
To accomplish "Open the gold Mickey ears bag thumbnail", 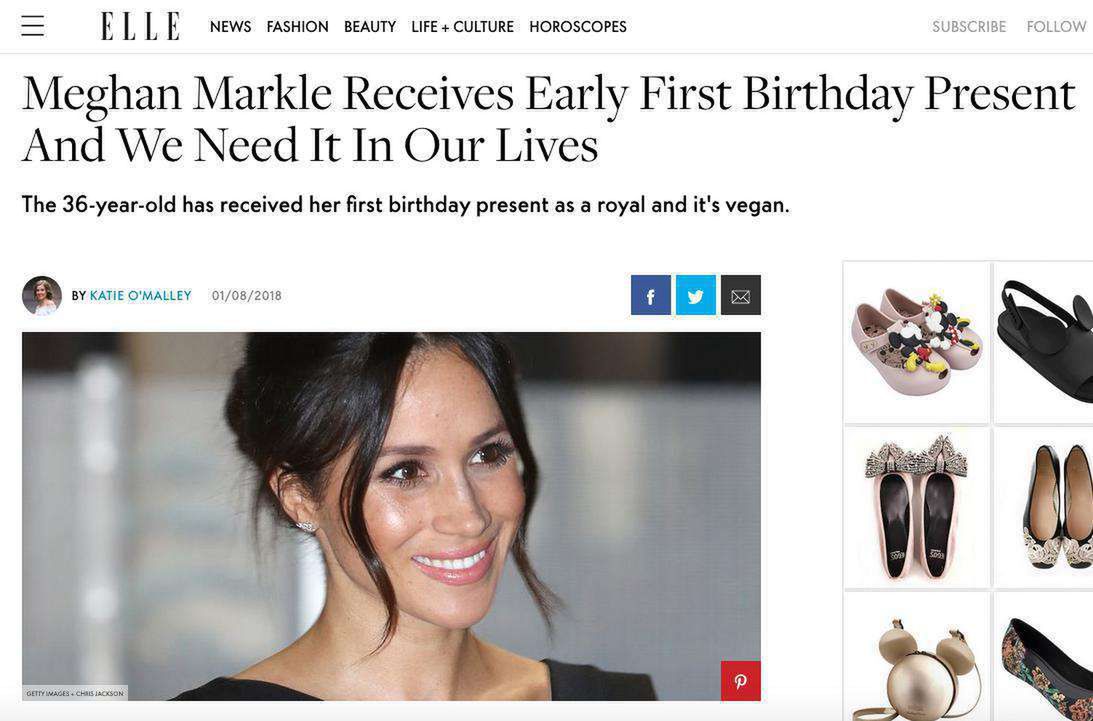I will tap(916, 660).
